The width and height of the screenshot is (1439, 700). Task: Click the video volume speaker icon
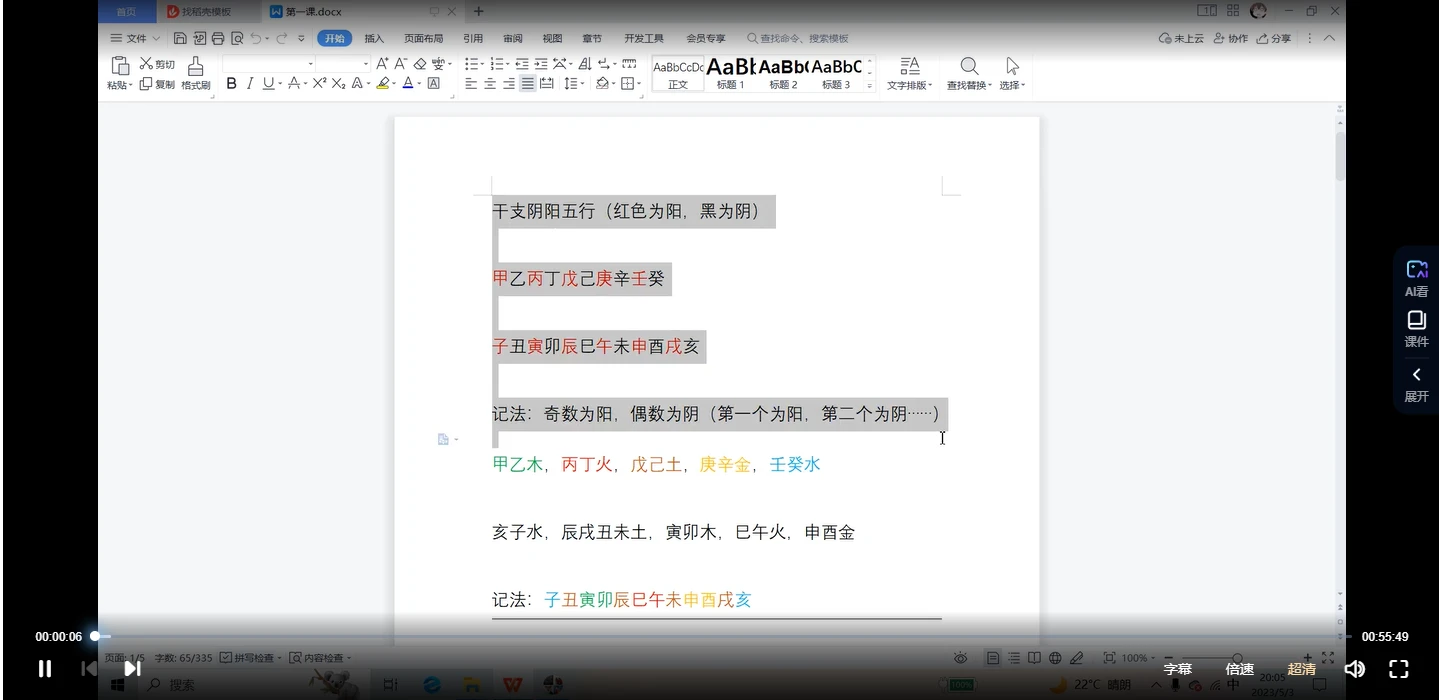tap(1355, 669)
